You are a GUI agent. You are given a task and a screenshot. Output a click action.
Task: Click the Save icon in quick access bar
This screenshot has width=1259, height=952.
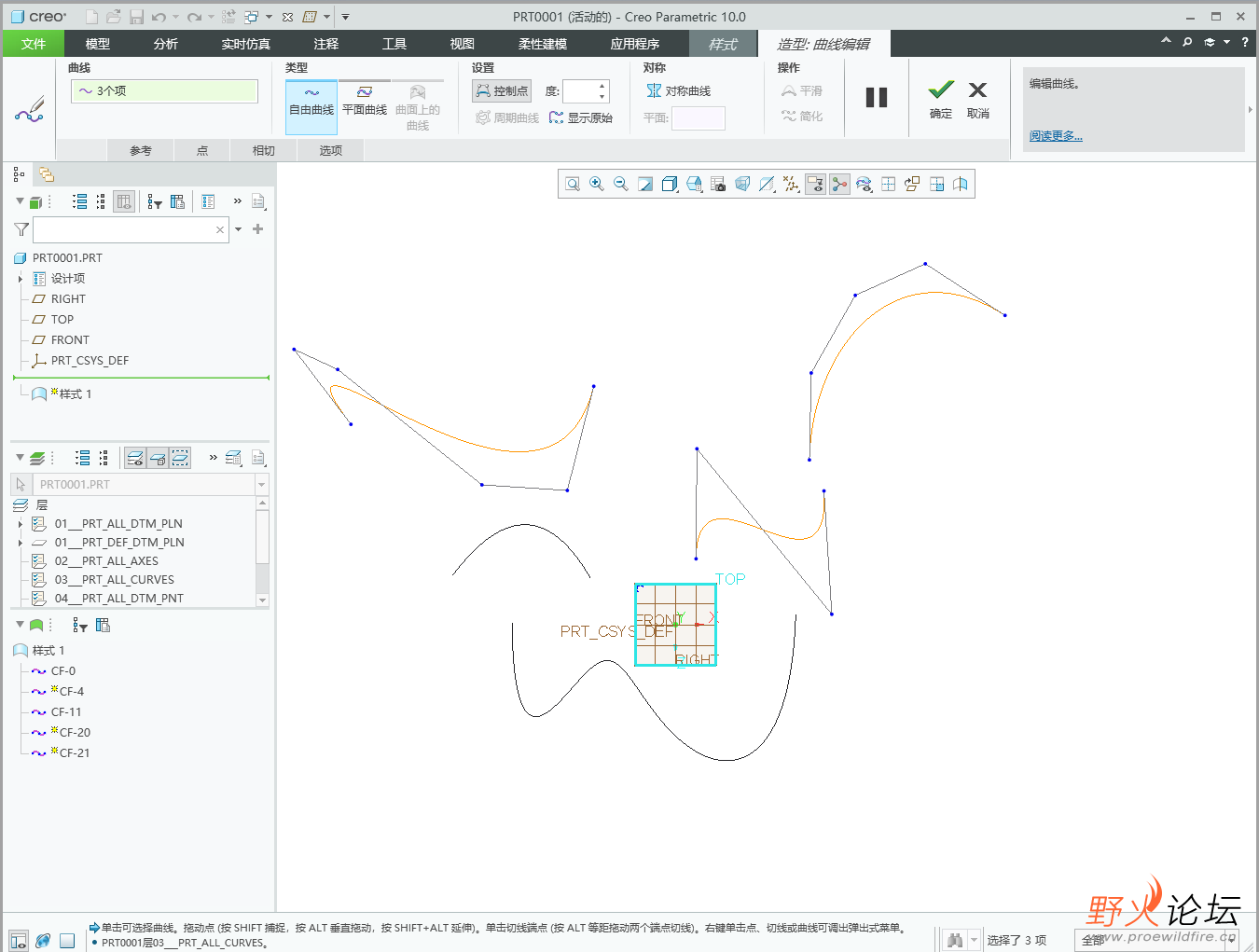tap(136, 17)
